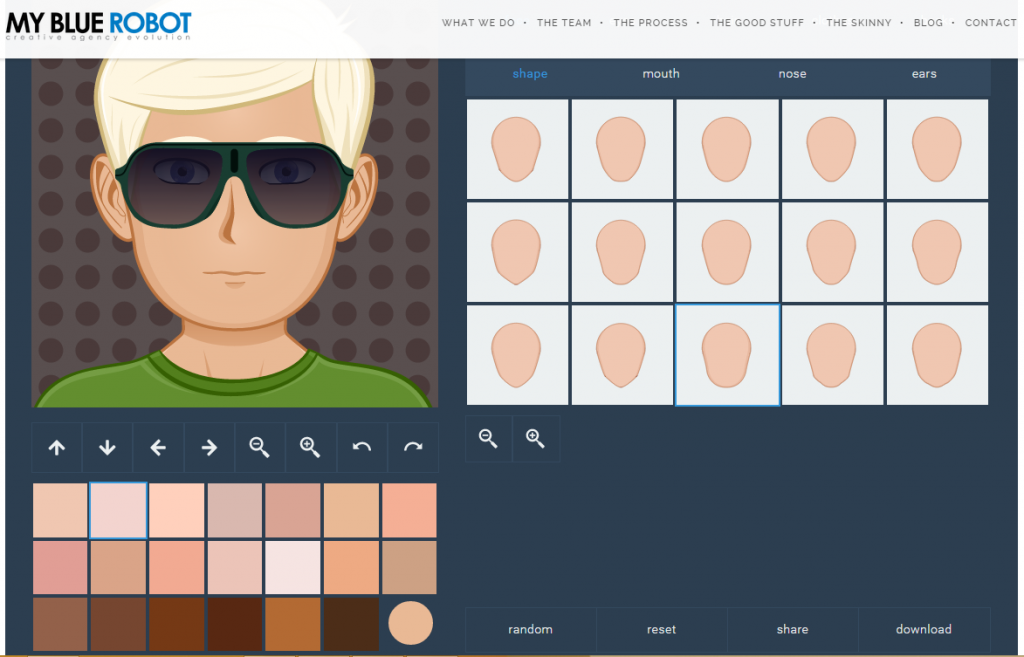Image resolution: width=1024 pixels, height=657 pixels.
Task: Select the first face shape thumbnail
Action: pos(517,149)
